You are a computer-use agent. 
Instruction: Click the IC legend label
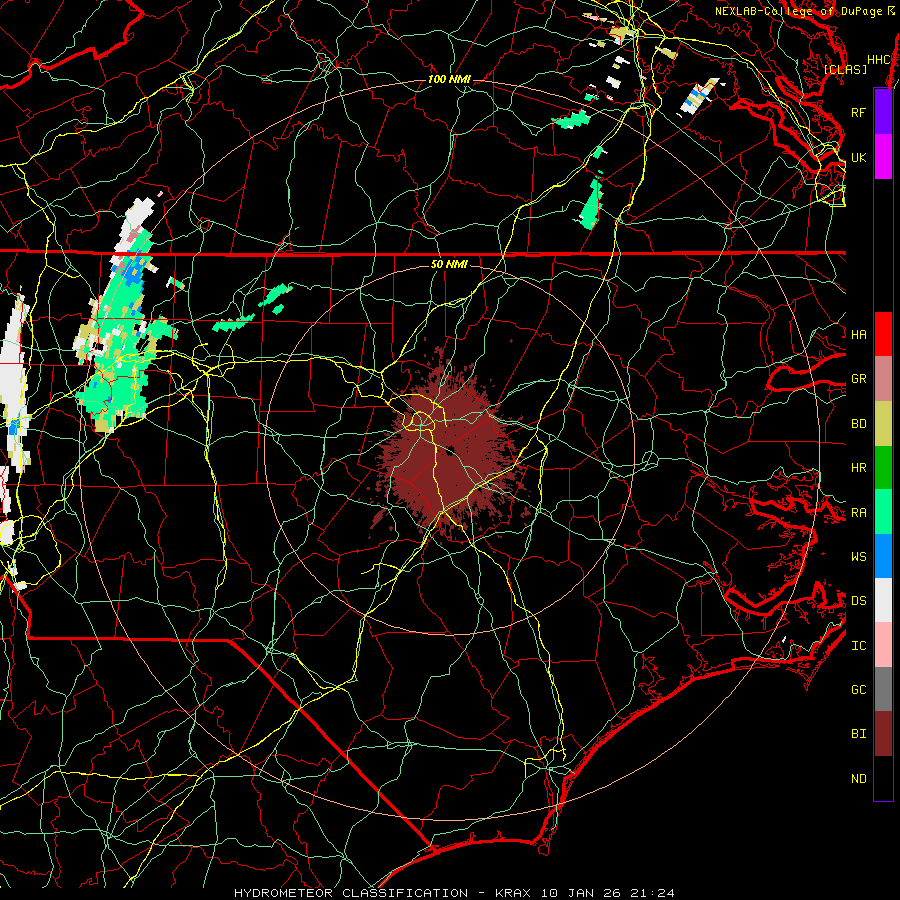coord(858,646)
